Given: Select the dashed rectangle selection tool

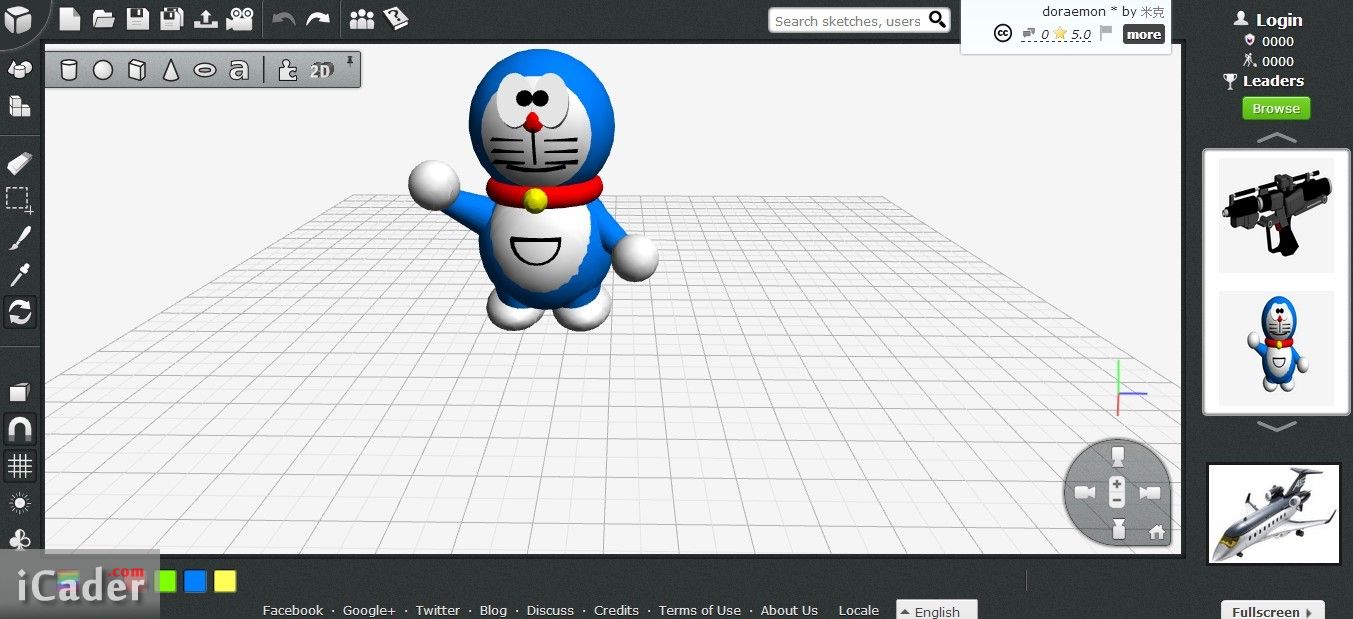Looking at the screenshot, I should [x=20, y=200].
